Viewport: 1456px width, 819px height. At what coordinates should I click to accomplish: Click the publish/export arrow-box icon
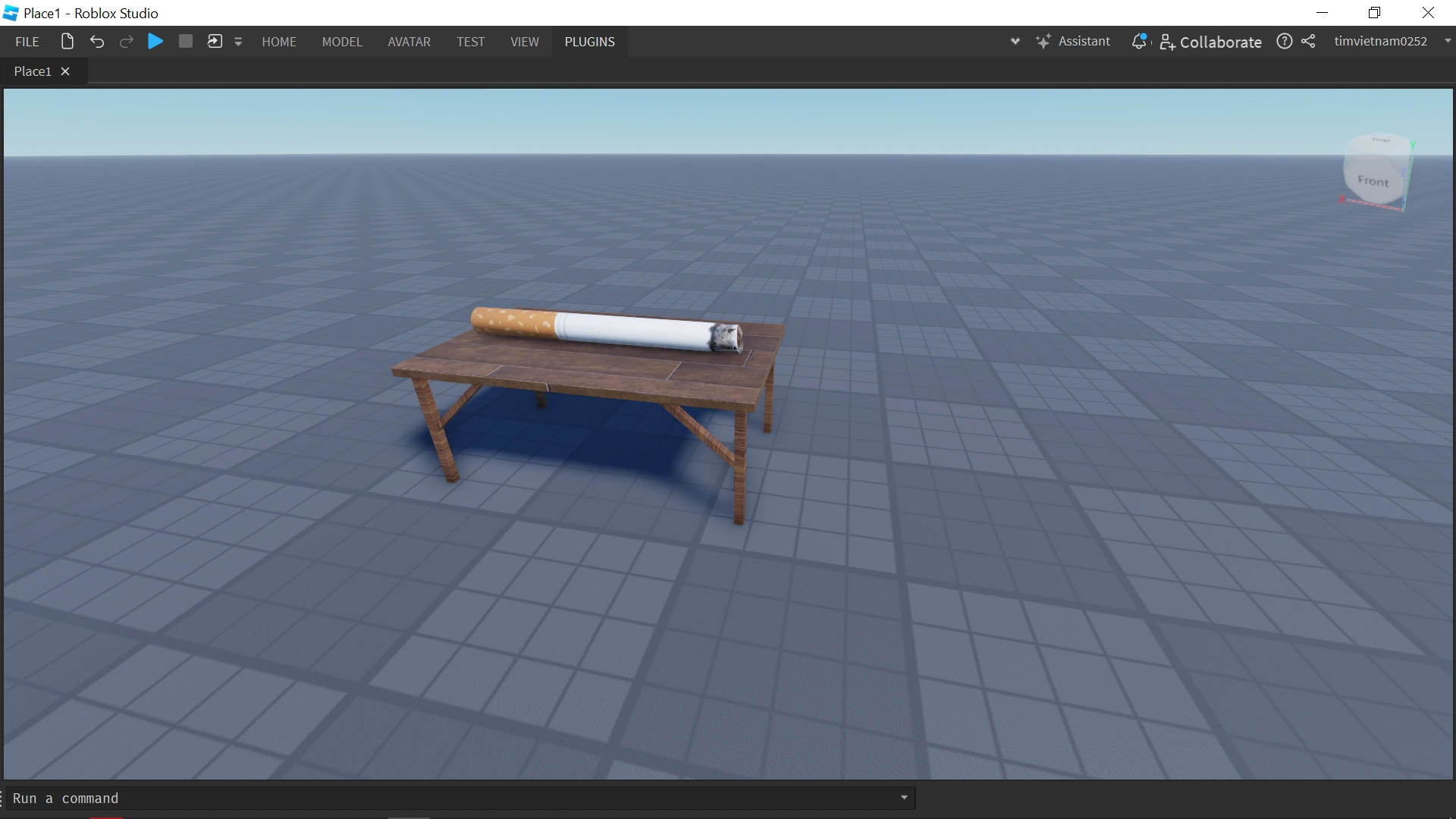coord(215,42)
